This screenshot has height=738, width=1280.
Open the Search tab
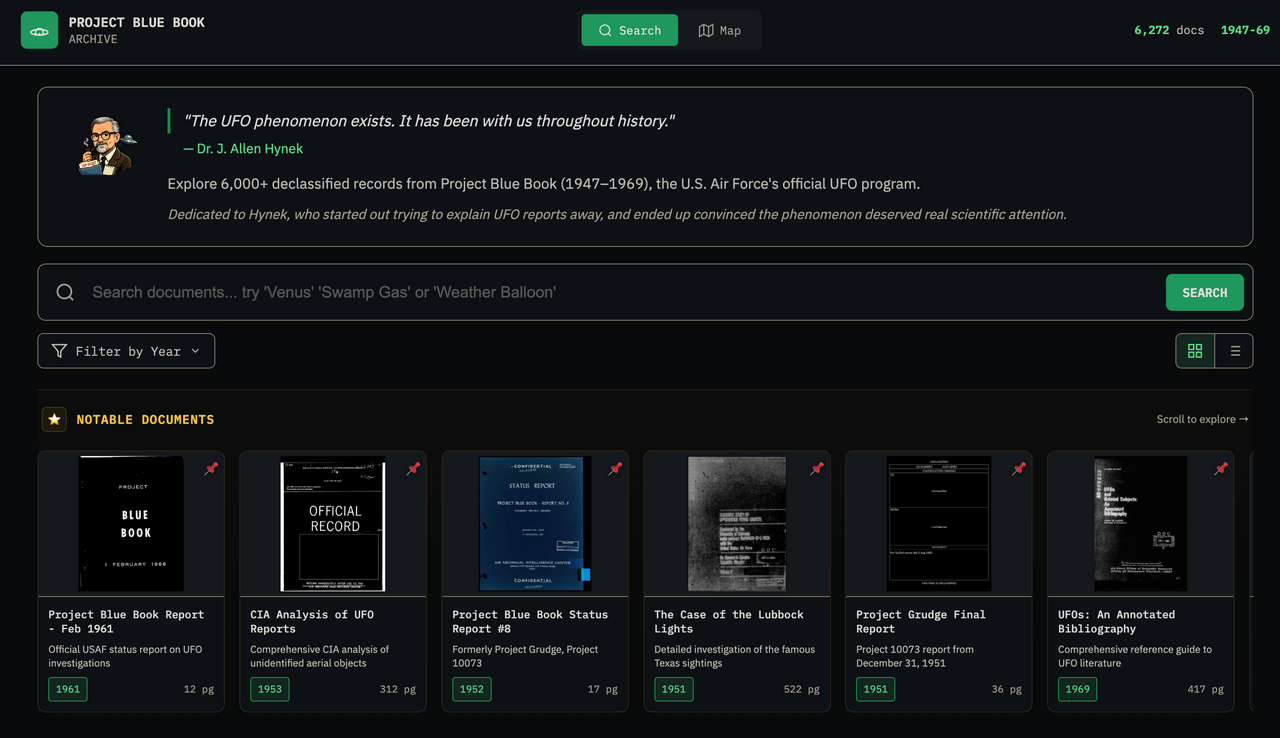[x=629, y=31]
